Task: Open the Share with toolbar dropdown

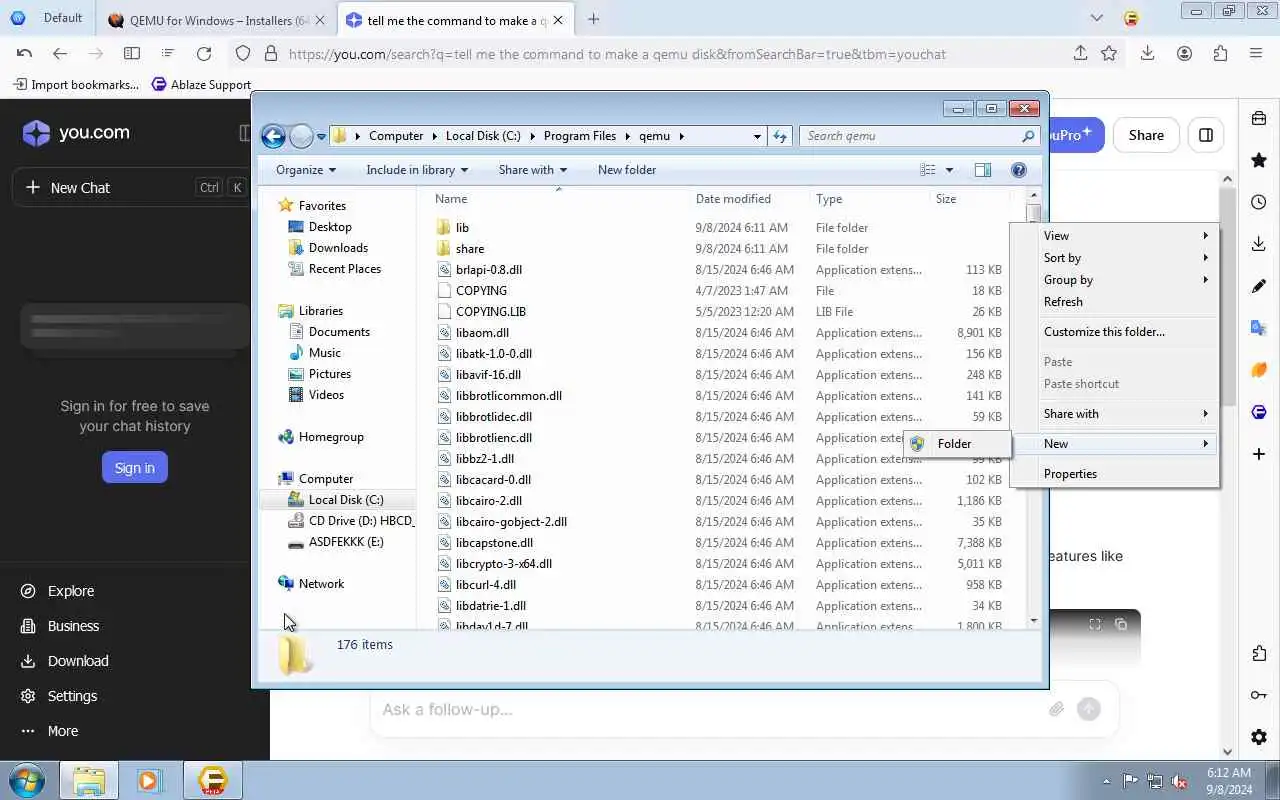Action: click(533, 170)
